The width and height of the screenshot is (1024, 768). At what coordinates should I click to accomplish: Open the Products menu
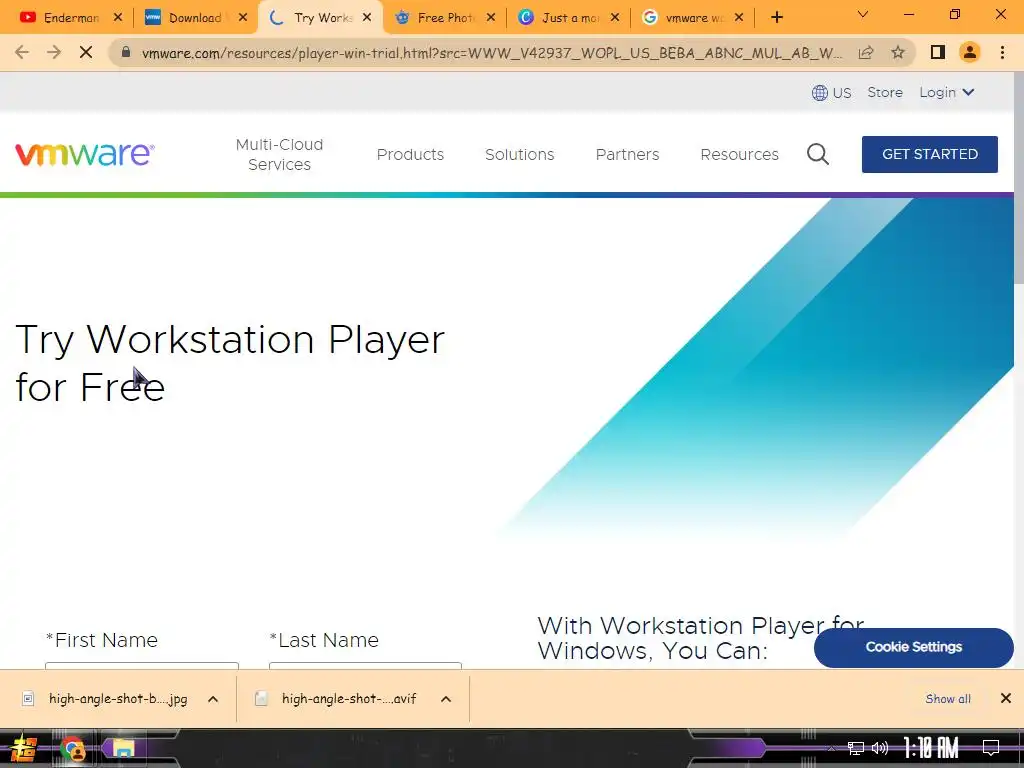point(410,154)
